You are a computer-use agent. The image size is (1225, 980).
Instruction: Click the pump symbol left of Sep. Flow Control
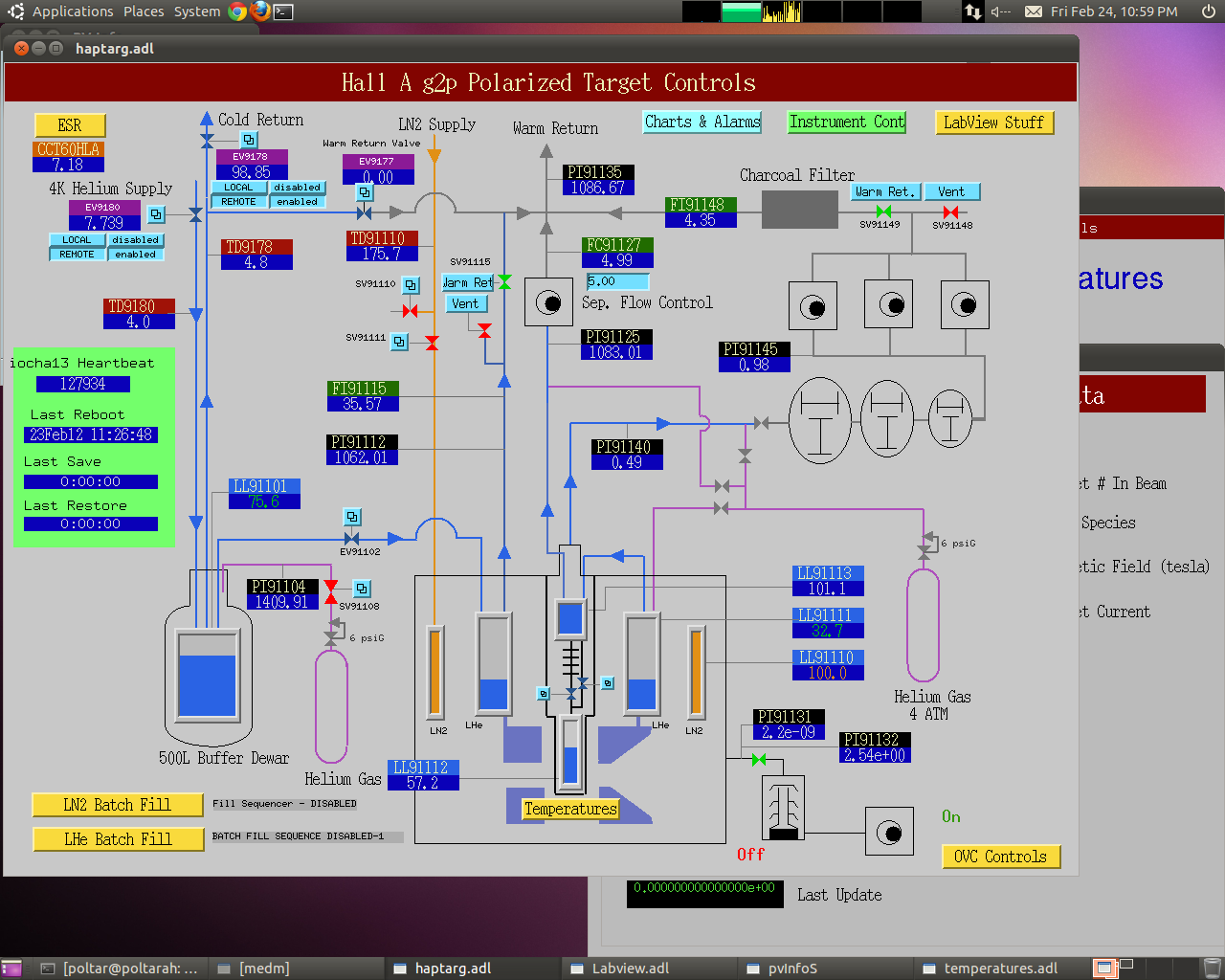549,303
